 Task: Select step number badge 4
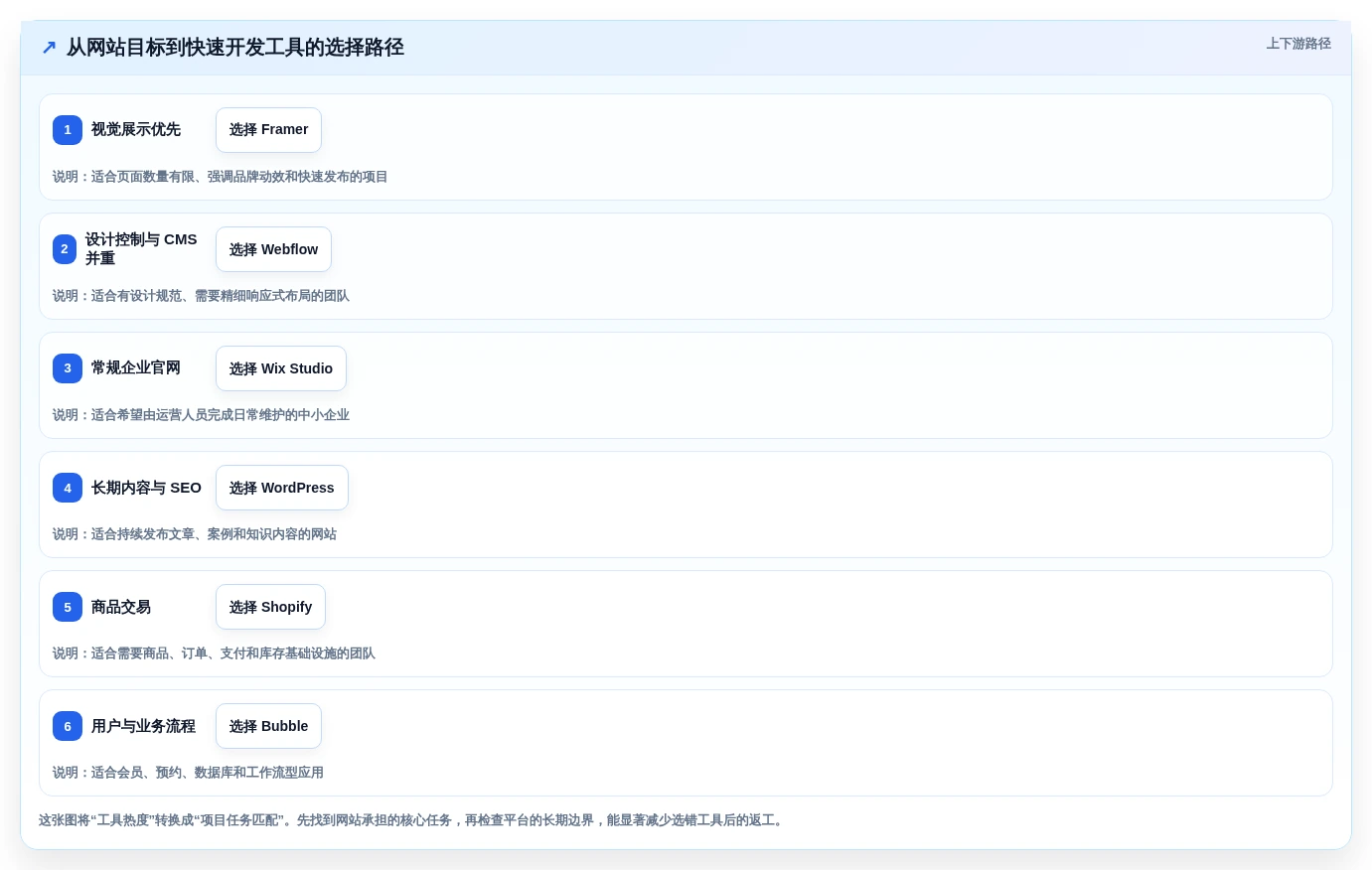point(68,488)
